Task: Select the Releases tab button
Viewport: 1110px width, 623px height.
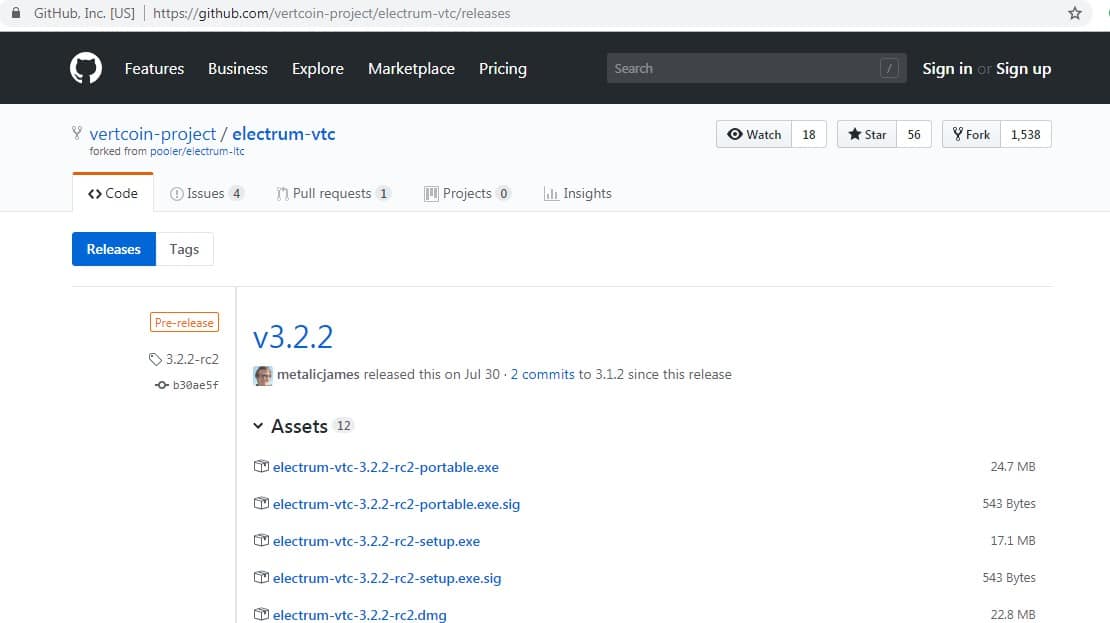Action: point(114,249)
